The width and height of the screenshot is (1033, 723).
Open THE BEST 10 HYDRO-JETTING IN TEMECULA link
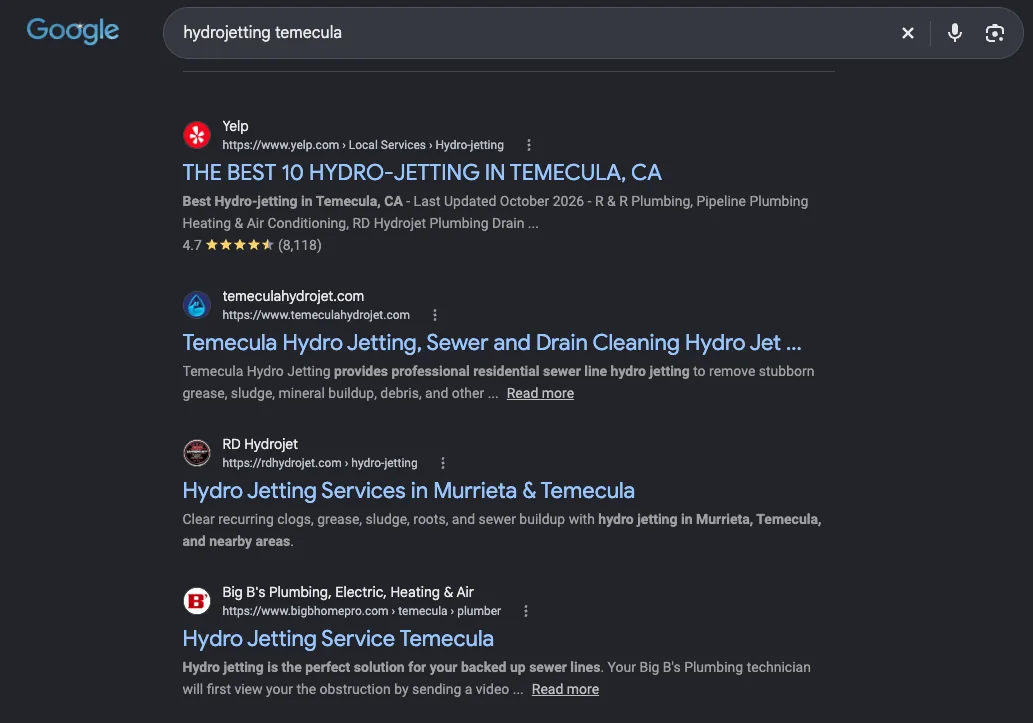422,173
